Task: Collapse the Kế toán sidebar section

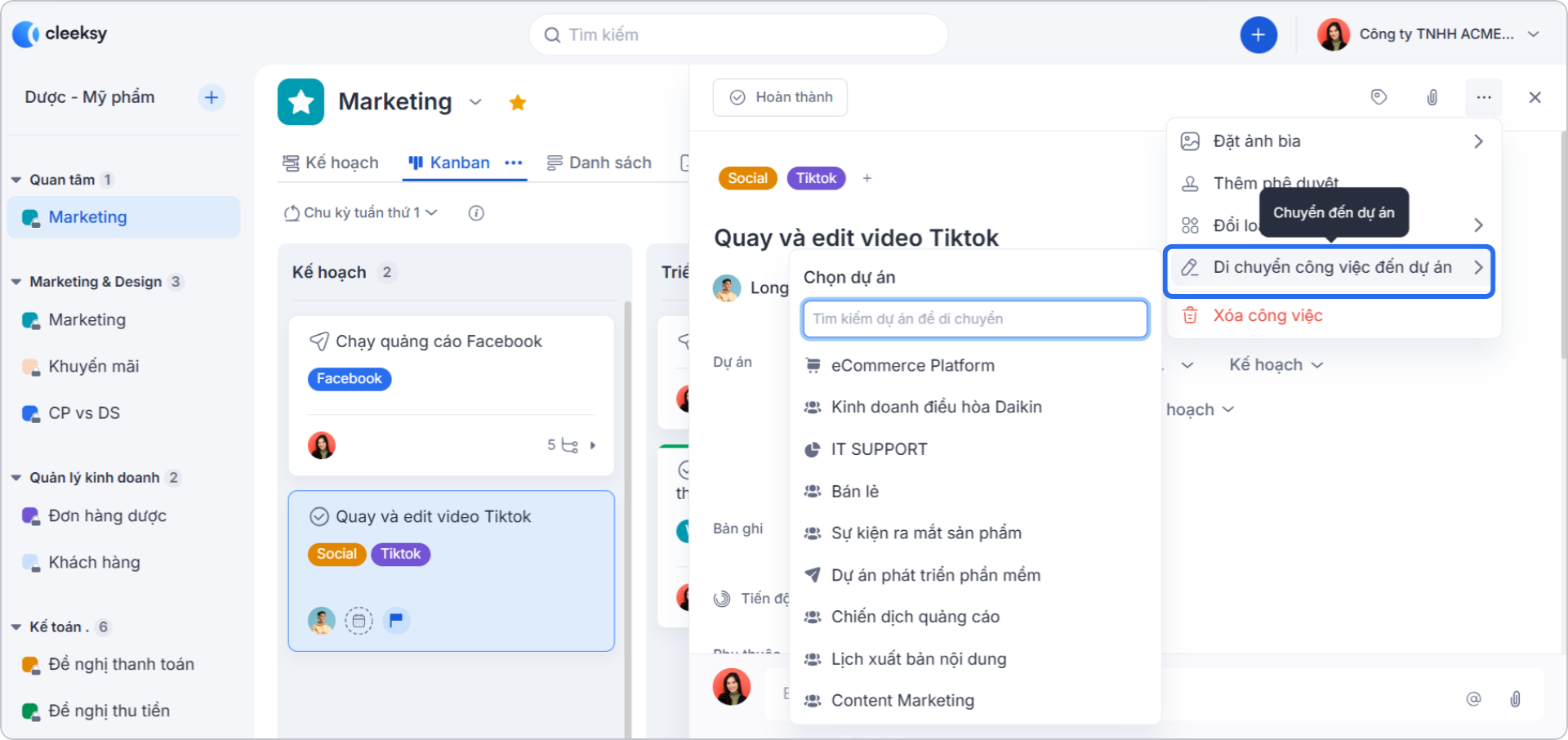Action: point(16,626)
